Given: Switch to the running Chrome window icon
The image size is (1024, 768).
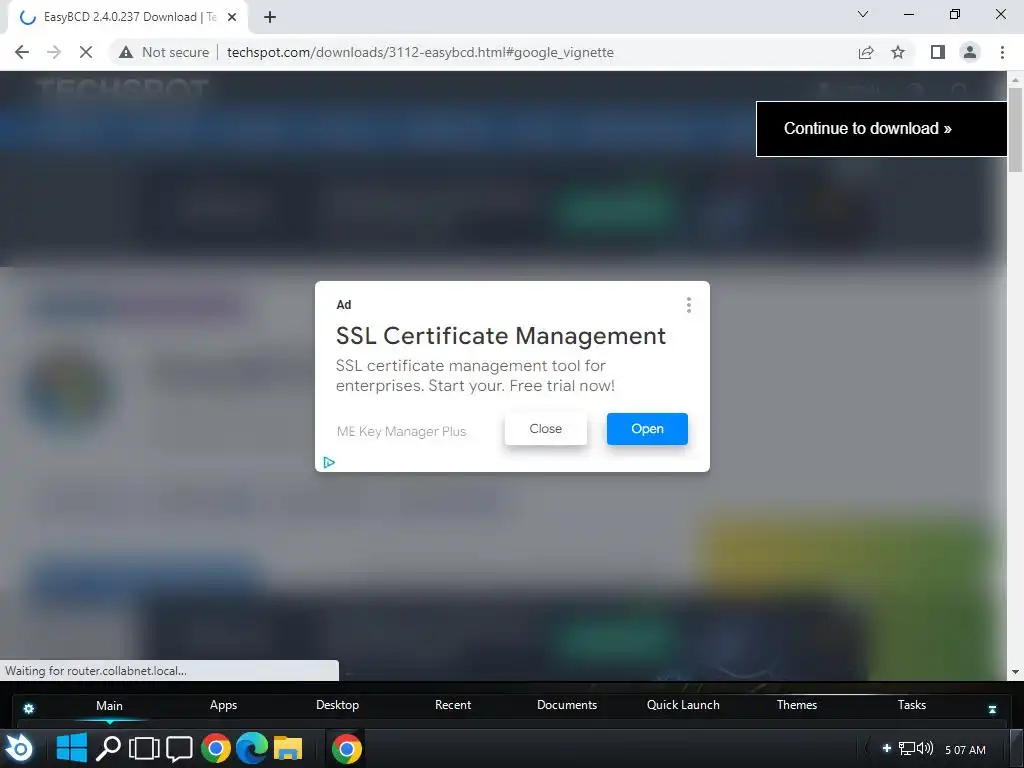Looking at the screenshot, I should pyautogui.click(x=346, y=748).
